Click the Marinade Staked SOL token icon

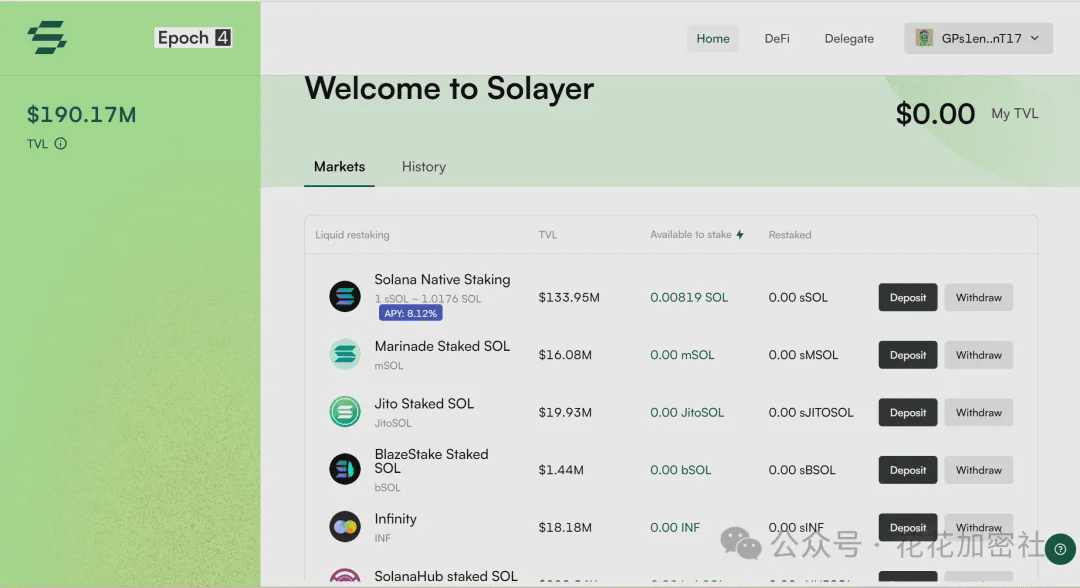click(344, 354)
